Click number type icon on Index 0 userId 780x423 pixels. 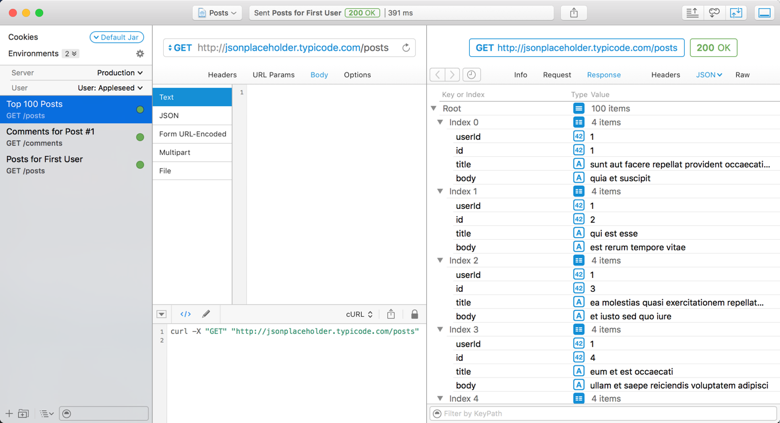click(579, 136)
